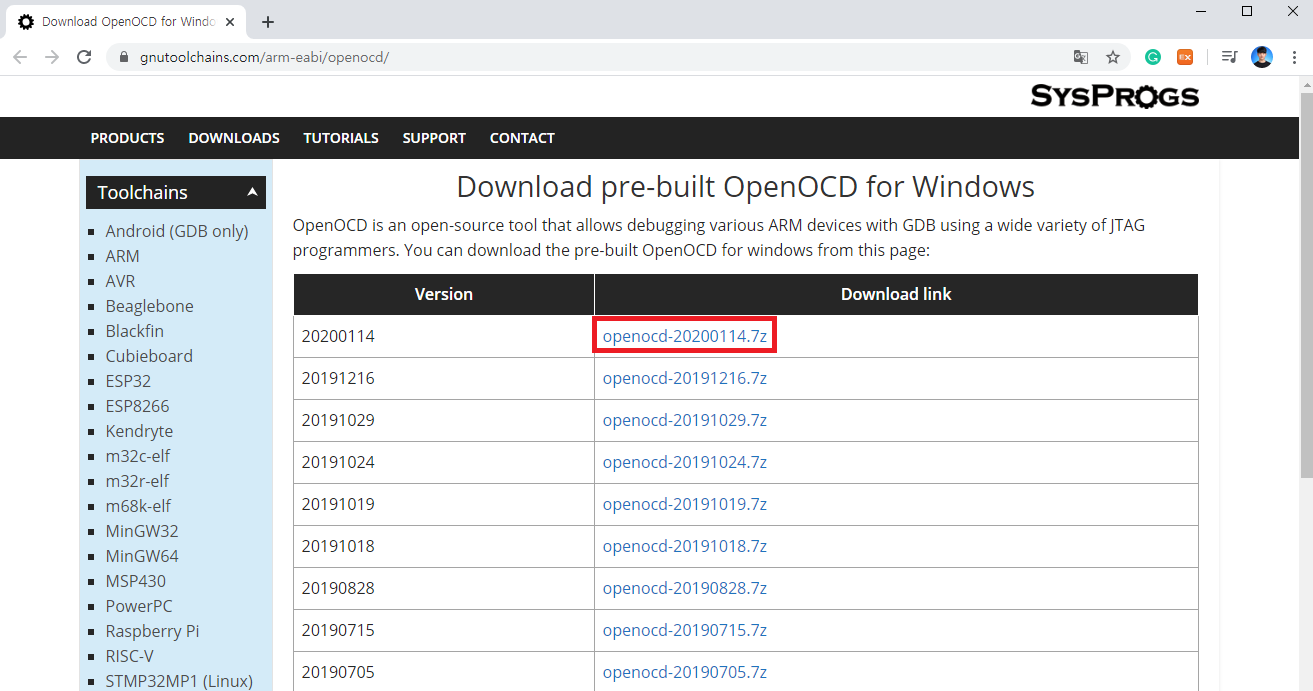Download openocd-20191216.7z

[685, 378]
